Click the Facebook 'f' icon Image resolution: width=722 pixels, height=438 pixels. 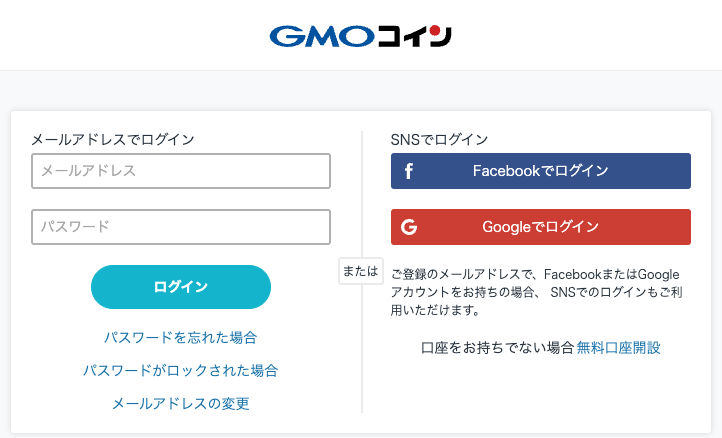408,171
